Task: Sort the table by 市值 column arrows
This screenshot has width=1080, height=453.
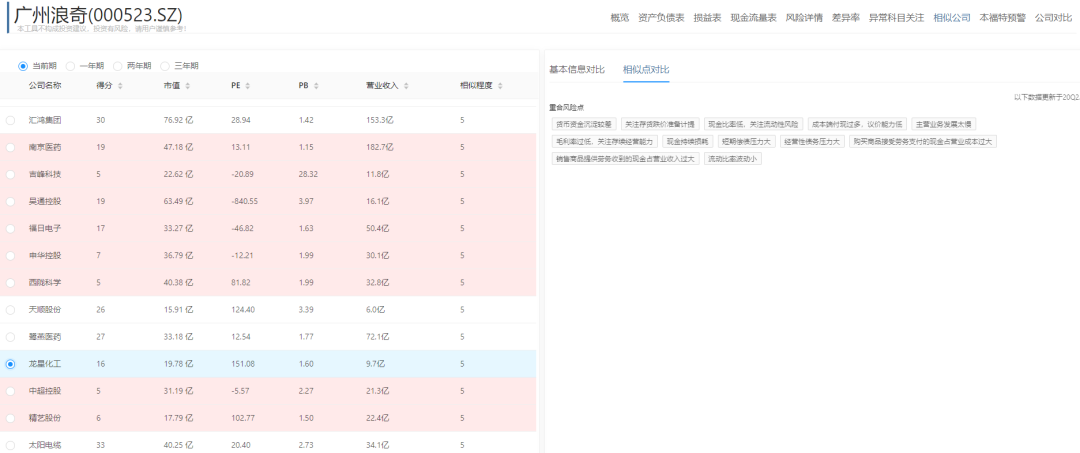Action: pyautogui.click(x=188, y=86)
